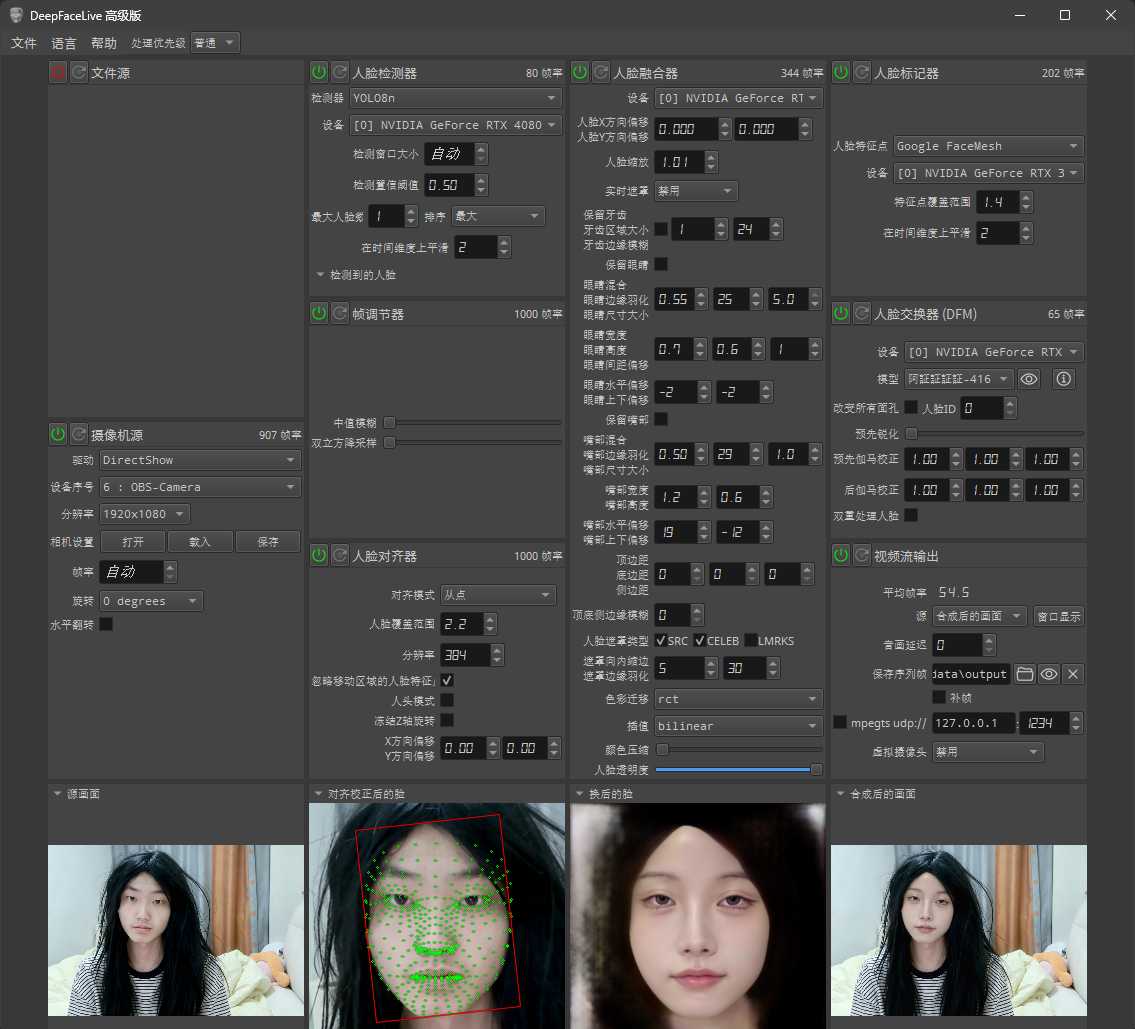The width and height of the screenshot is (1135, 1029).
Task: Open the 文件 menu
Action: tap(24, 43)
